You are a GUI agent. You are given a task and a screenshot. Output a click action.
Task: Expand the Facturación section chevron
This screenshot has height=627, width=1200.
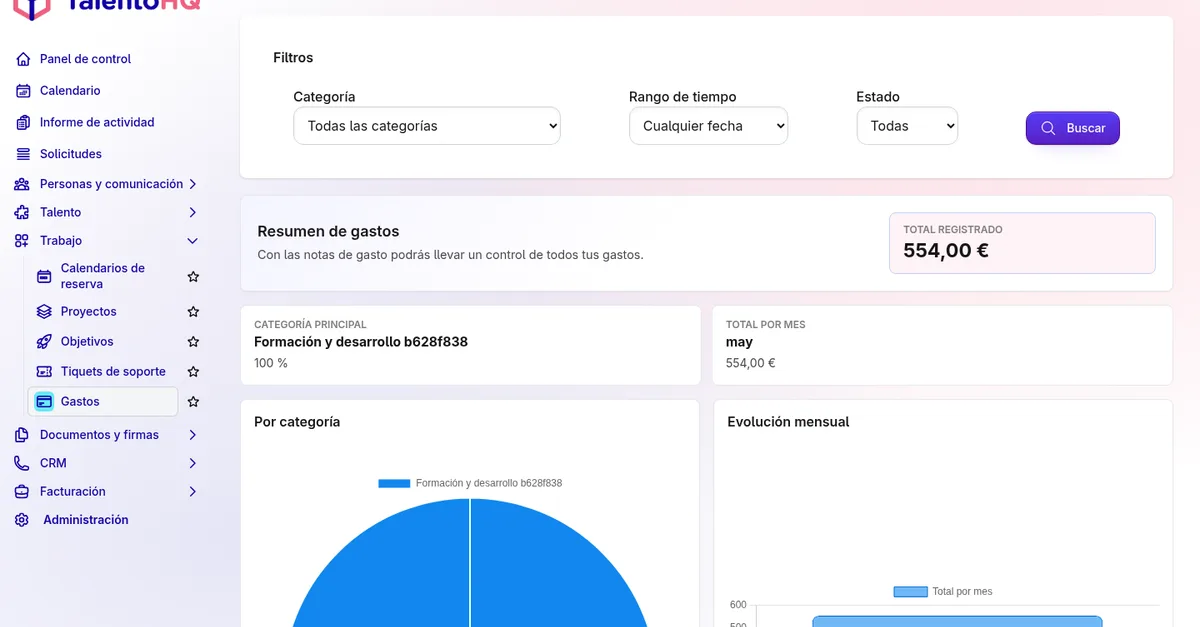(x=193, y=492)
